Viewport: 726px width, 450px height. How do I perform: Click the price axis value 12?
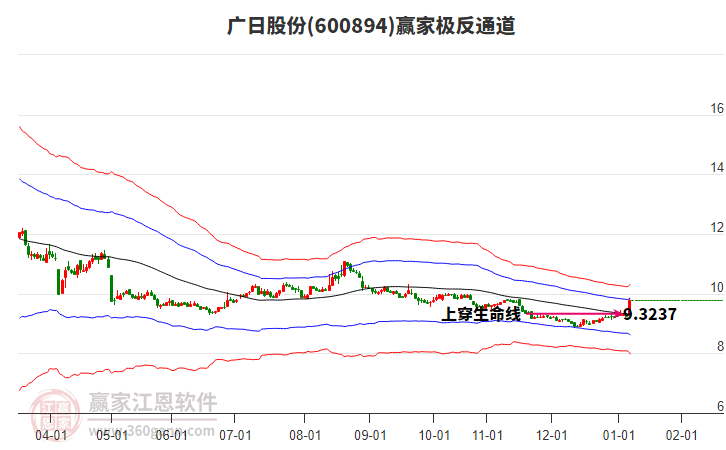(717, 227)
